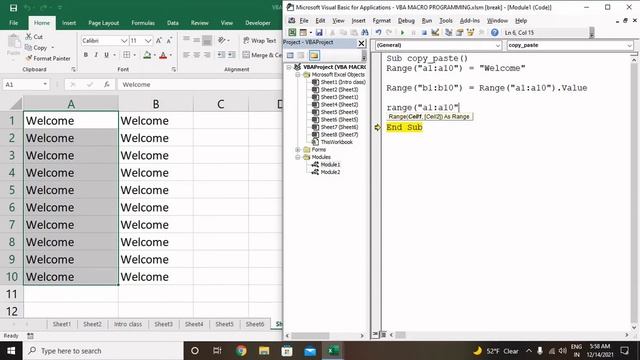Image resolution: width=640 pixels, height=360 pixels.
Task: Open the copy_paste procedure dropdown
Action: 630,45
